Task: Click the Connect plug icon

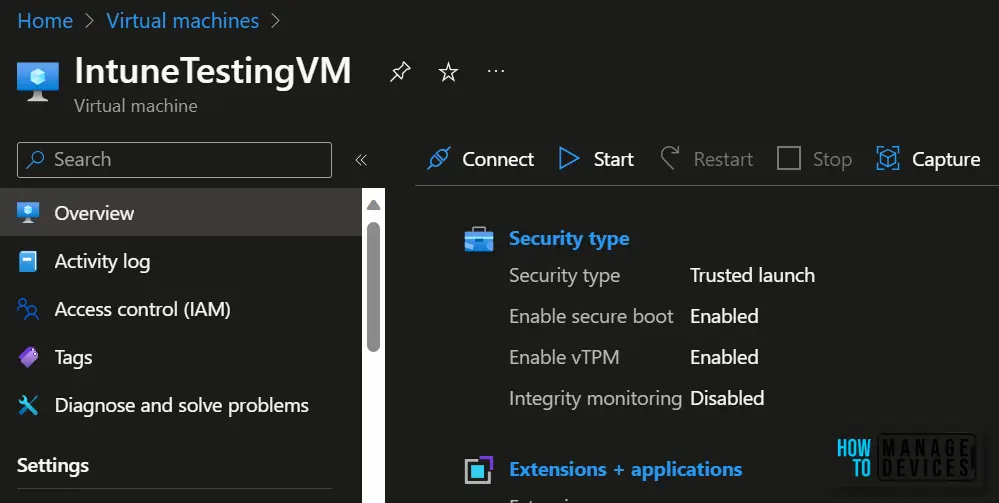Action: tap(439, 159)
